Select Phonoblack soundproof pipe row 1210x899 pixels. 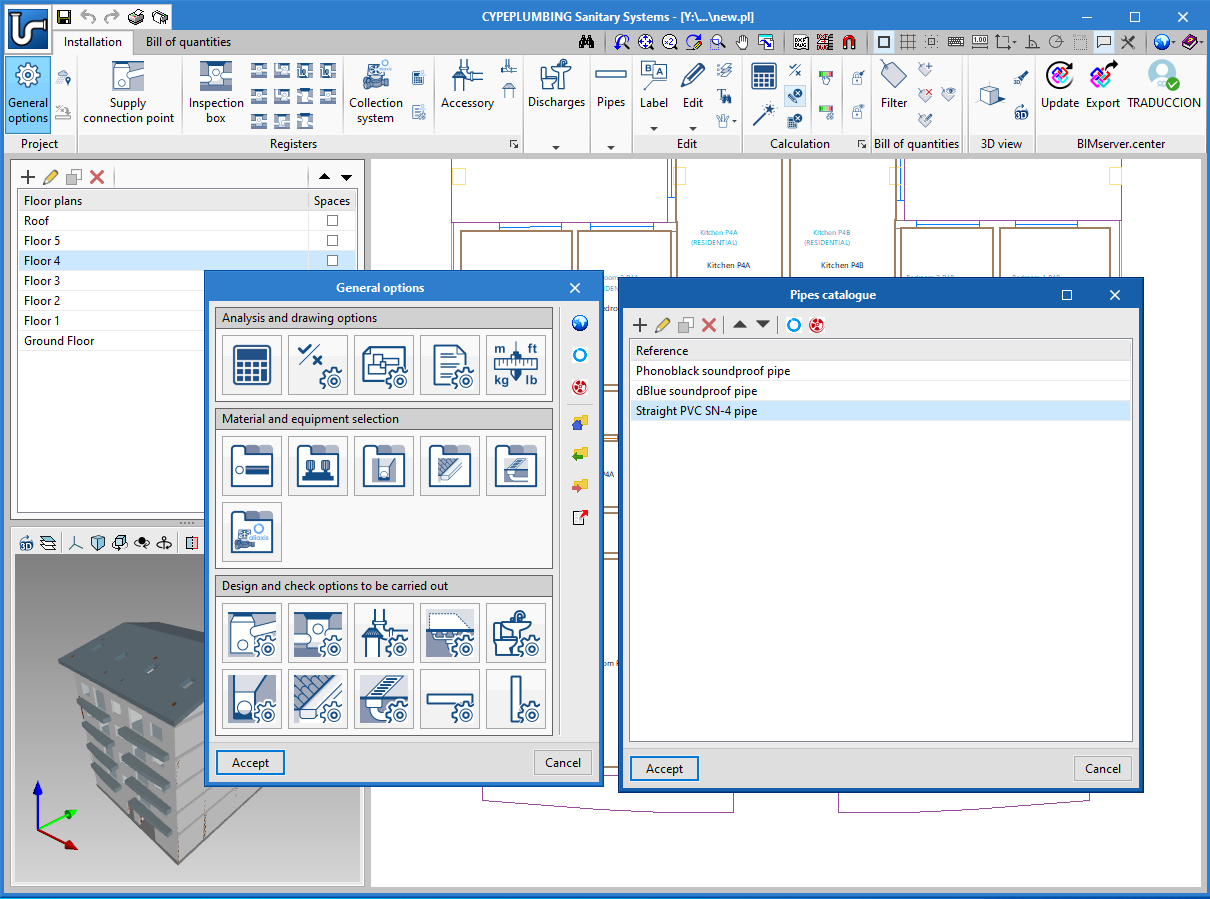tap(880, 371)
